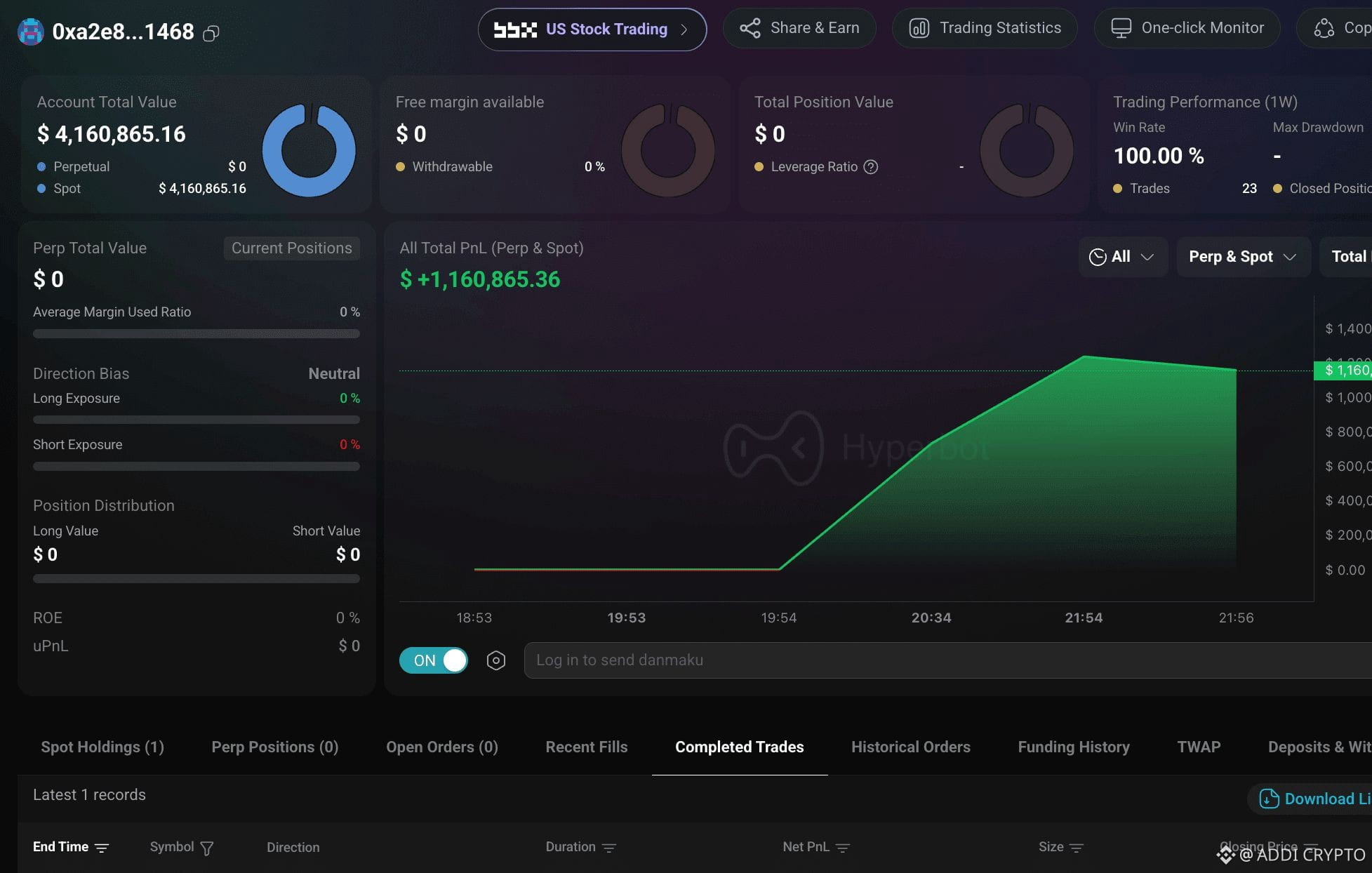Viewport: 1372px width, 873px height.
Task: Open the Perp & Spot dropdown
Action: (1243, 257)
